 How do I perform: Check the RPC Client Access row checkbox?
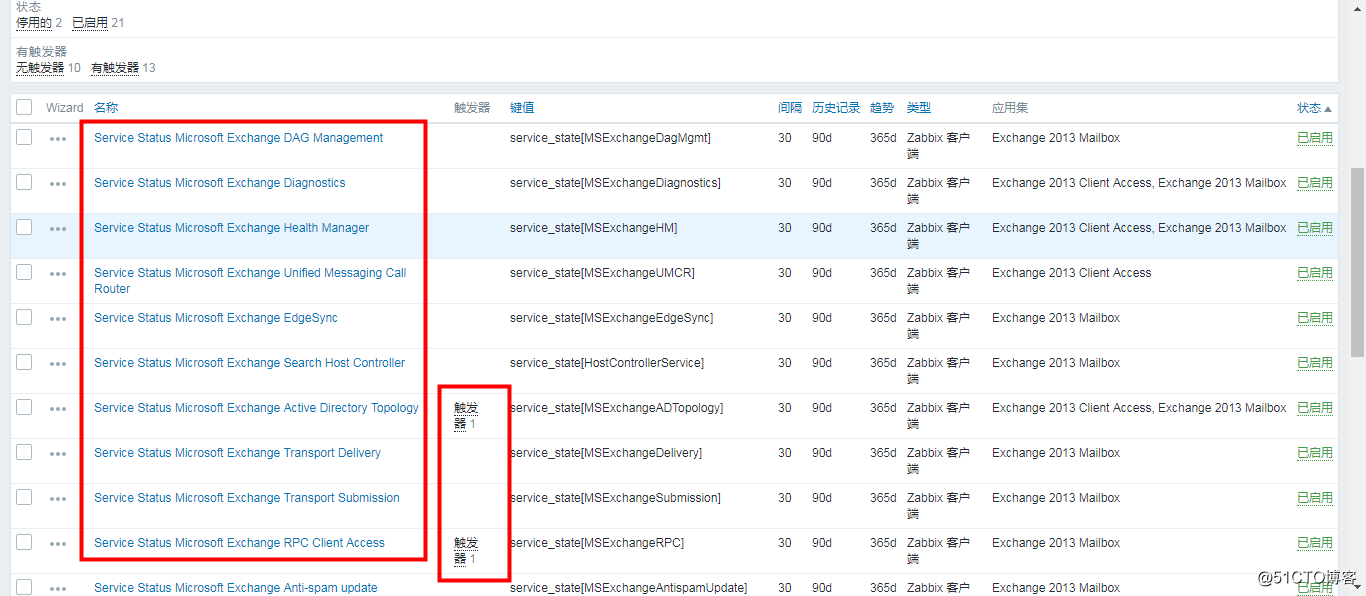(24, 542)
